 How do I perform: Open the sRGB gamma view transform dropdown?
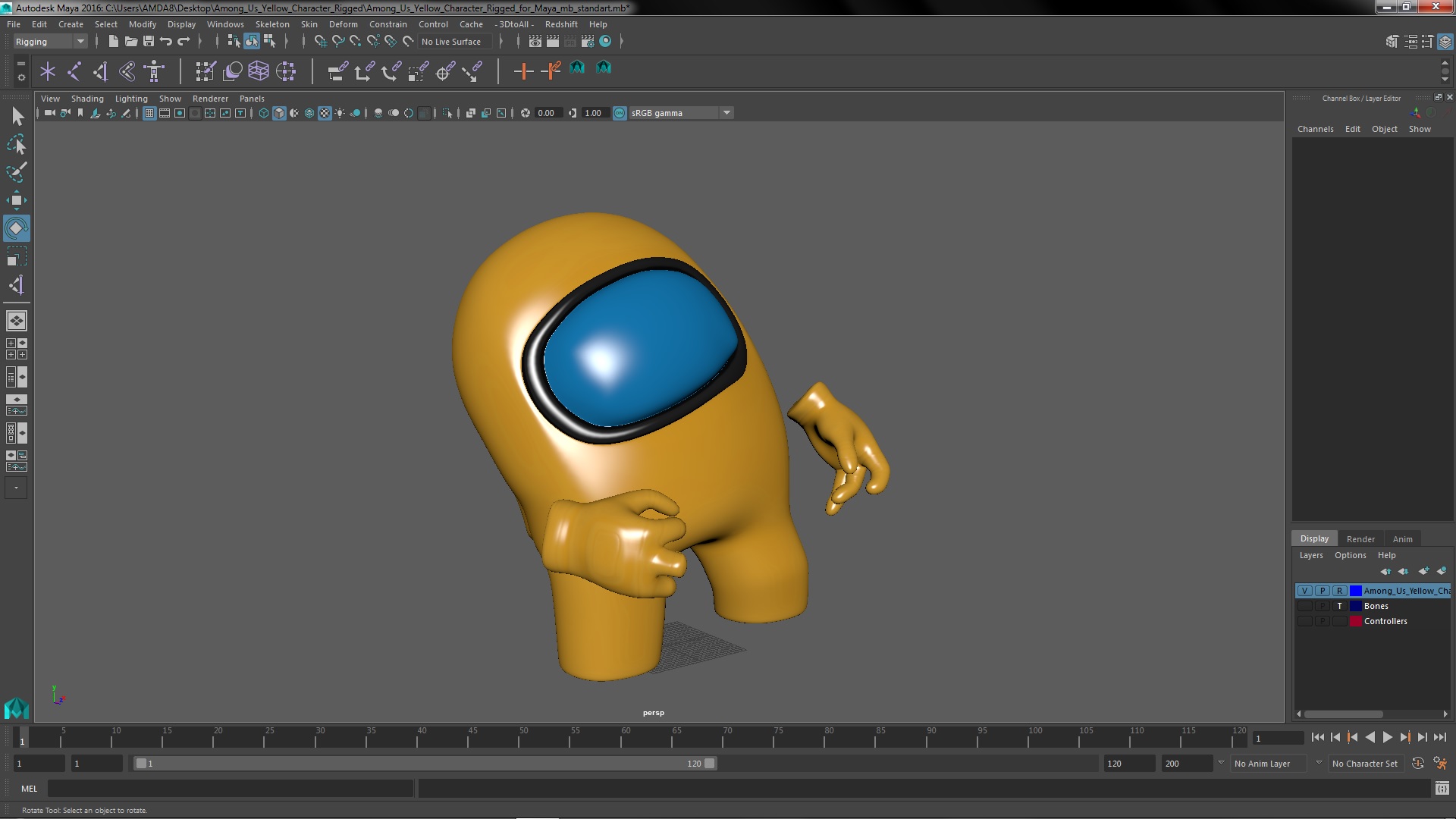(x=681, y=113)
